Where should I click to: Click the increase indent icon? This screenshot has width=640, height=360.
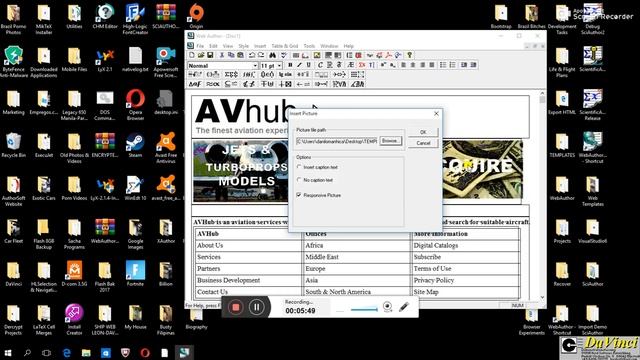pos(473,65)
